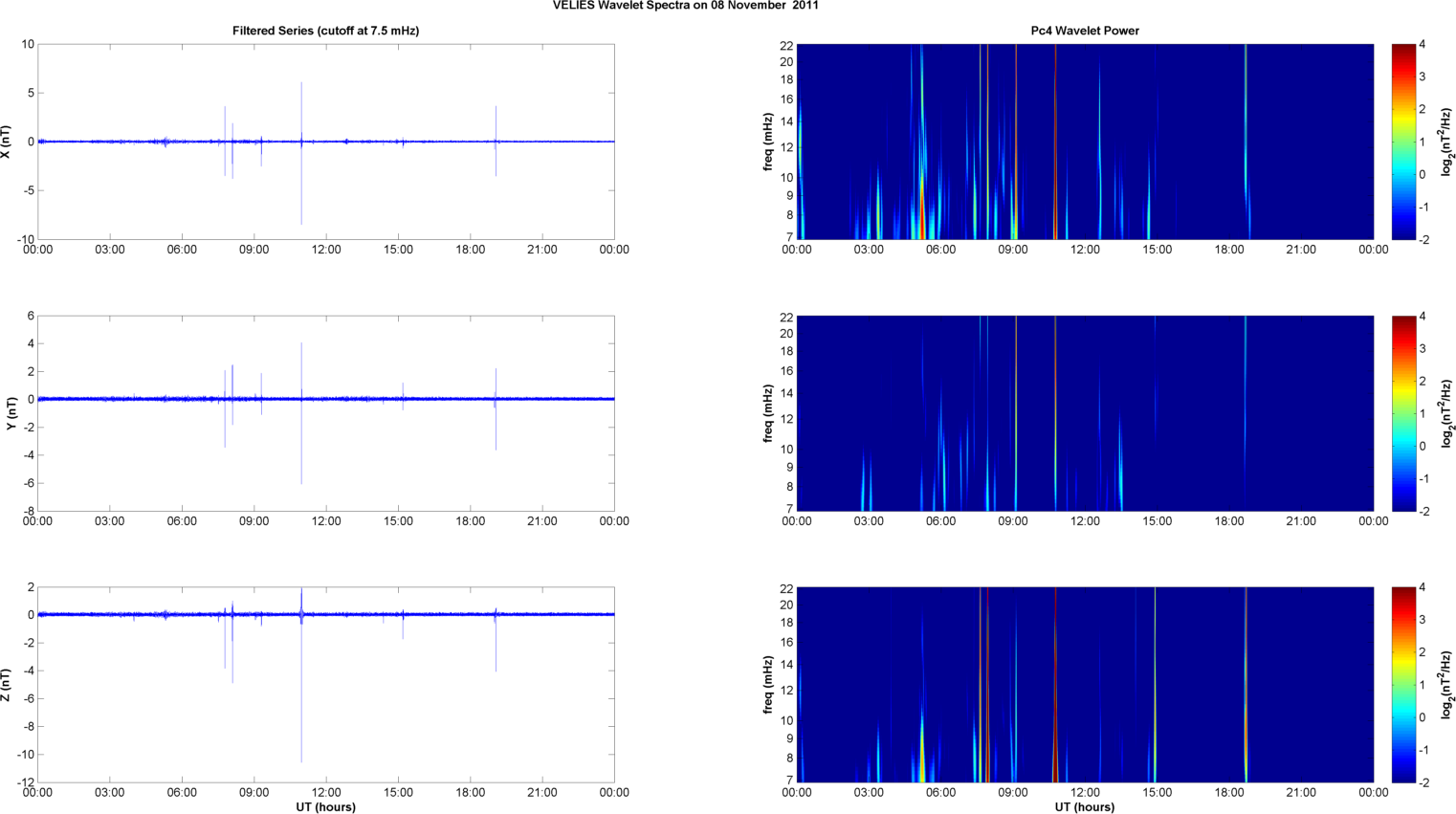Click the 12:00 tick under Y series plot
Screen dimensions: 1456x814
326,521
